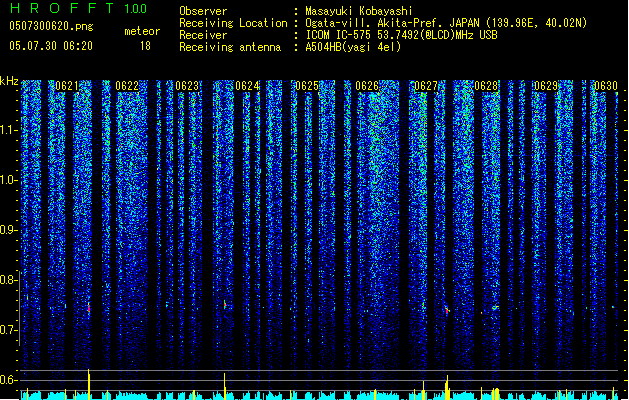Click the 0623 time marker

point(187,86)
